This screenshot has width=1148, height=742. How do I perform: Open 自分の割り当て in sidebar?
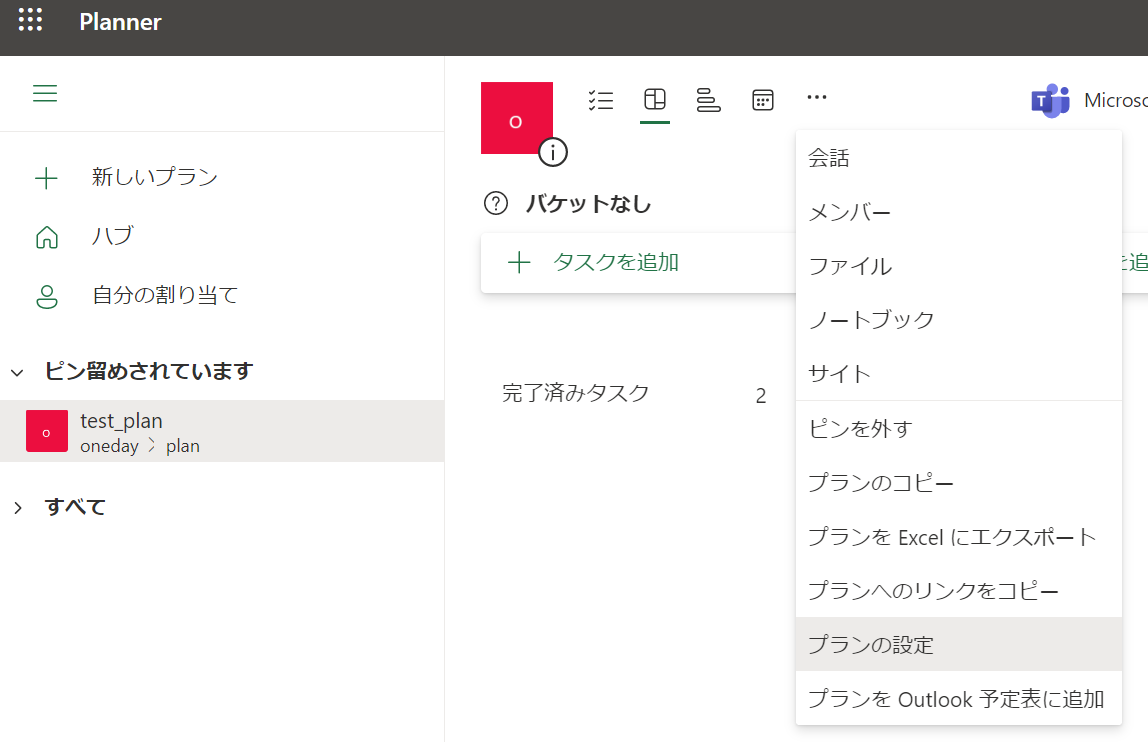(165, 295)
